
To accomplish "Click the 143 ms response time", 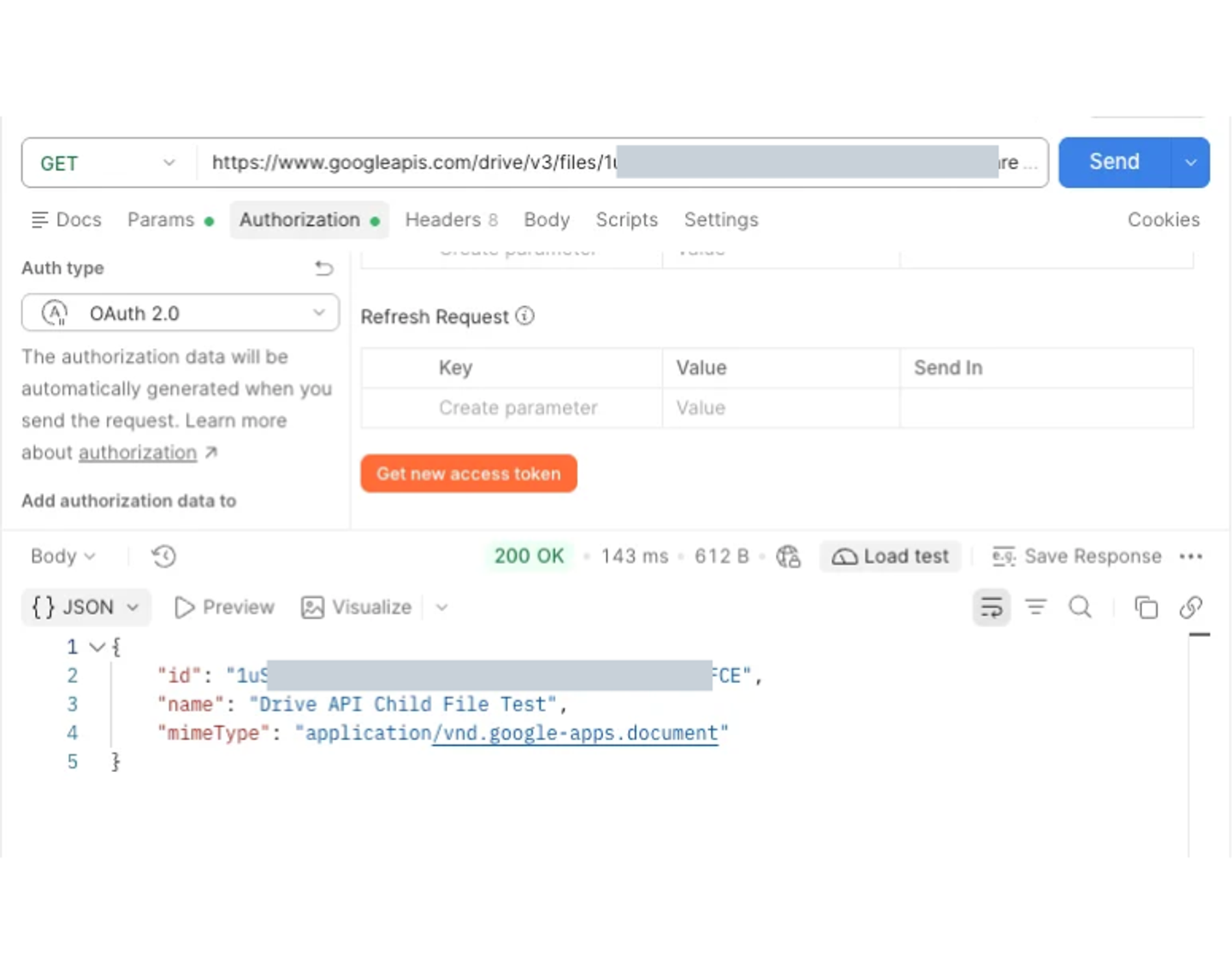I will pyautogui.click(x=634, y=556).
